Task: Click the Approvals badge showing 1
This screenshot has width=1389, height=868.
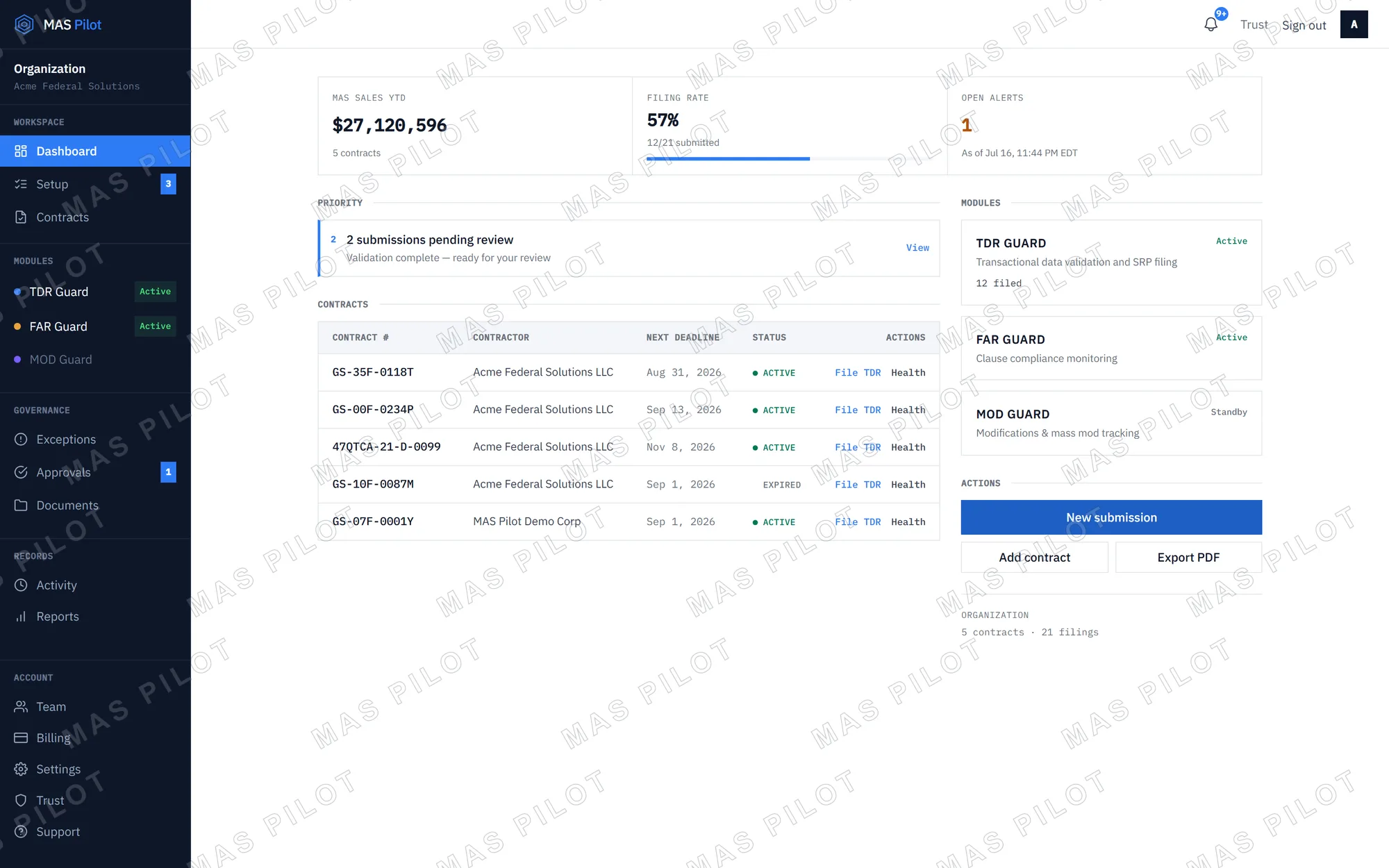Action: click(168, 472)
